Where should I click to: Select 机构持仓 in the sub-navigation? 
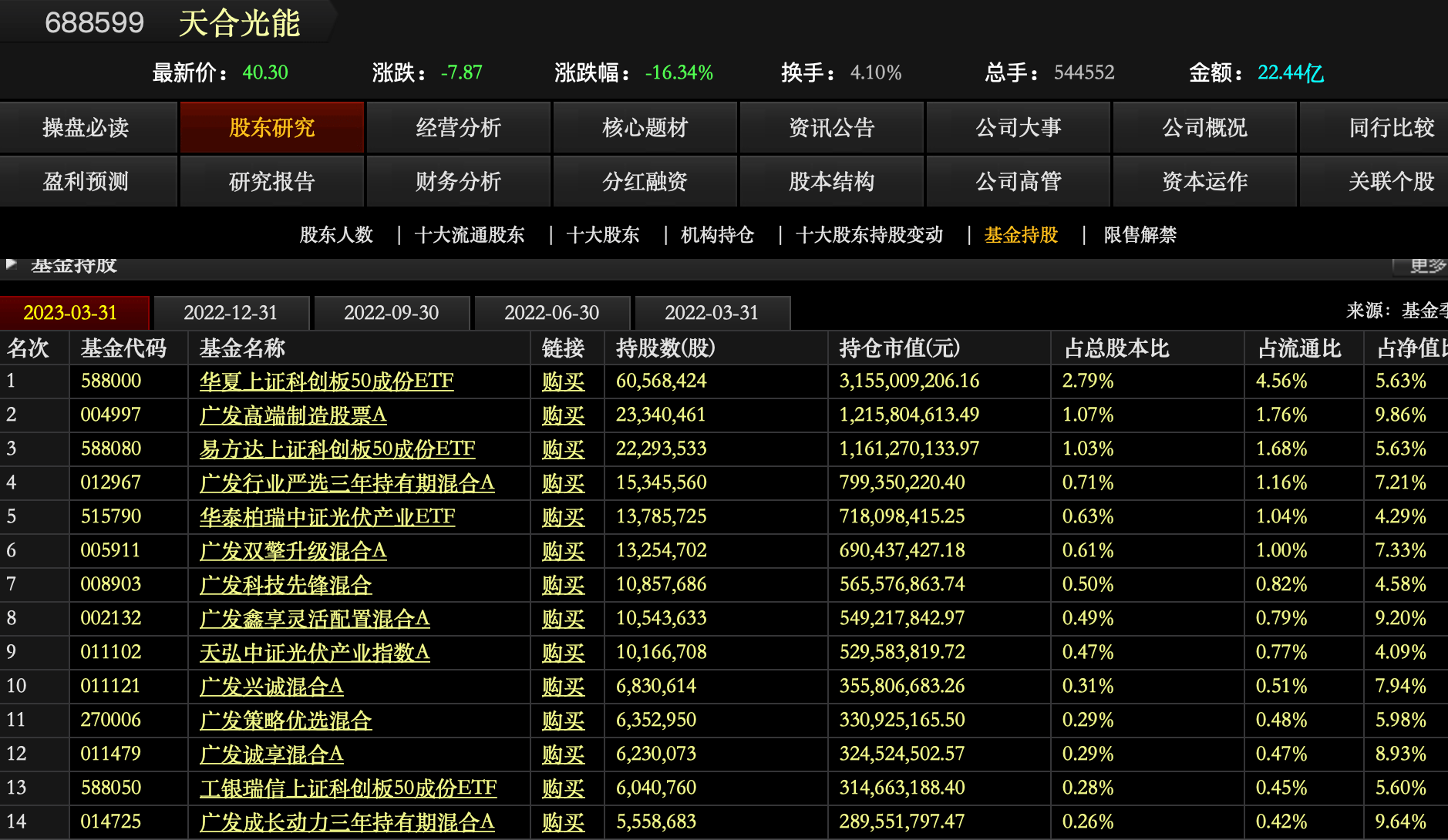point(716,235)
